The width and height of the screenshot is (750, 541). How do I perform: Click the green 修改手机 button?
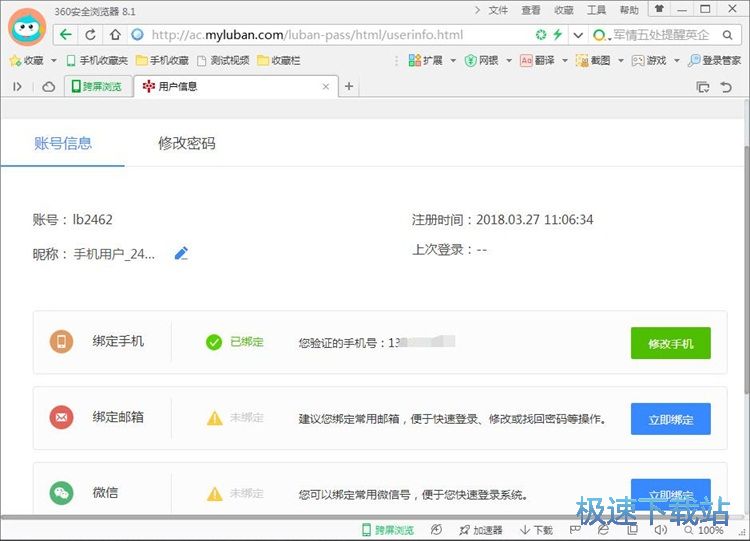671,343
